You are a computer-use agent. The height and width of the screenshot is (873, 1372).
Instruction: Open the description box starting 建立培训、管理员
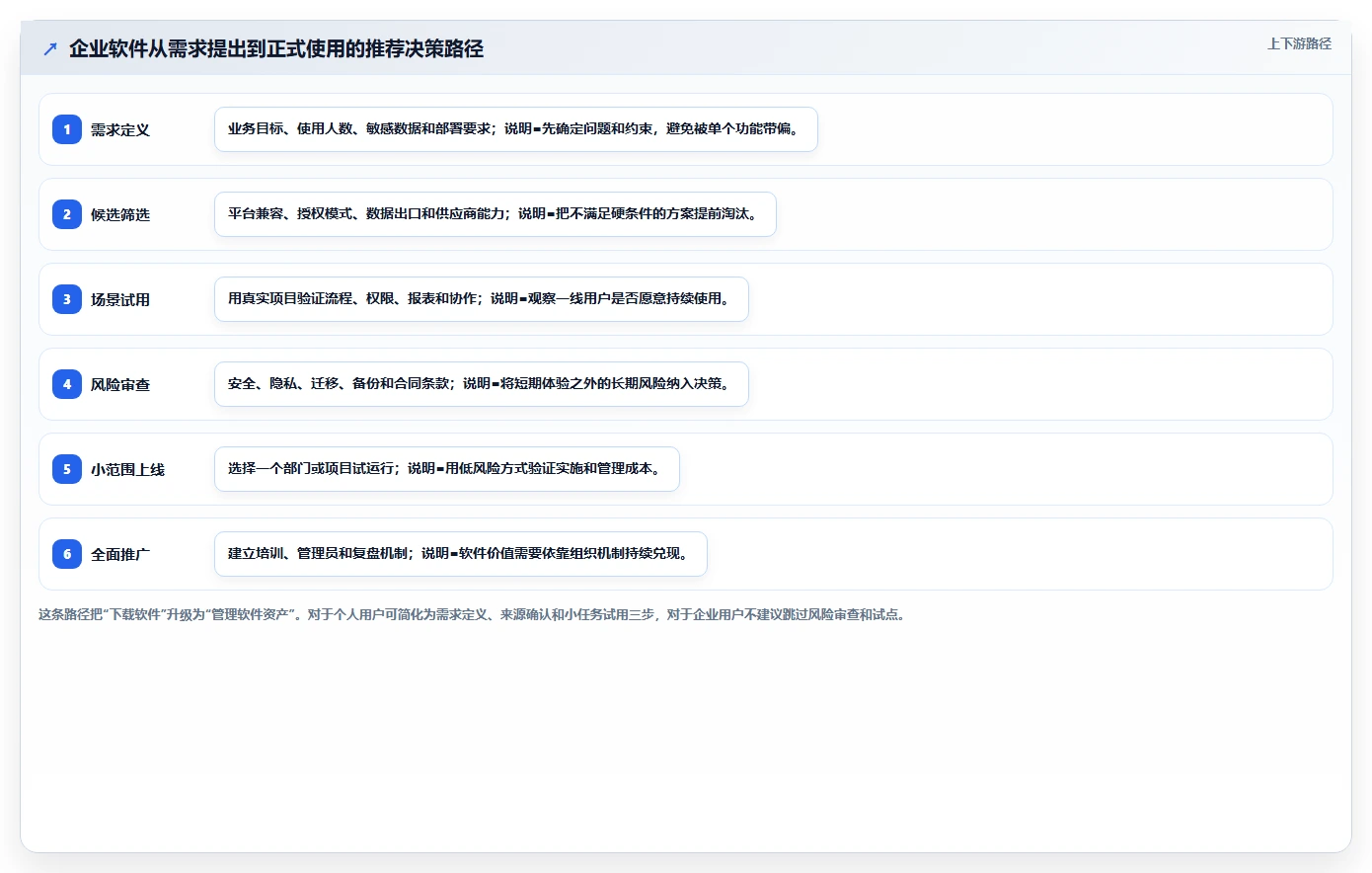click(x=461, y=554)
